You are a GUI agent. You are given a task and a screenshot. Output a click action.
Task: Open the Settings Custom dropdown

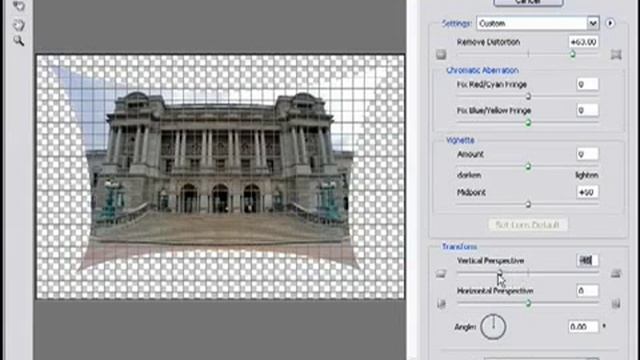538,23
